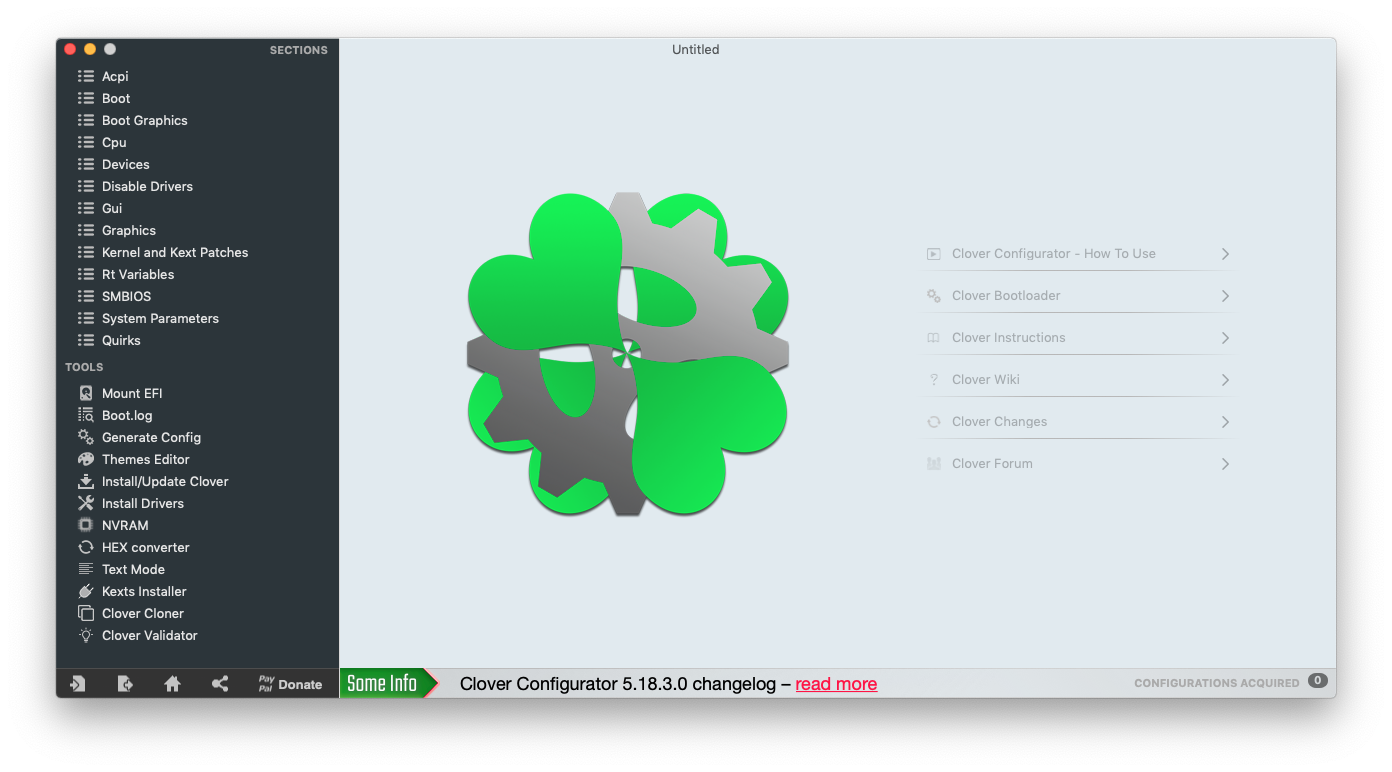This screenshot has height=772, width=1392.
Task: Click the Boot.log magnifier icon
Action: [86, 415]
